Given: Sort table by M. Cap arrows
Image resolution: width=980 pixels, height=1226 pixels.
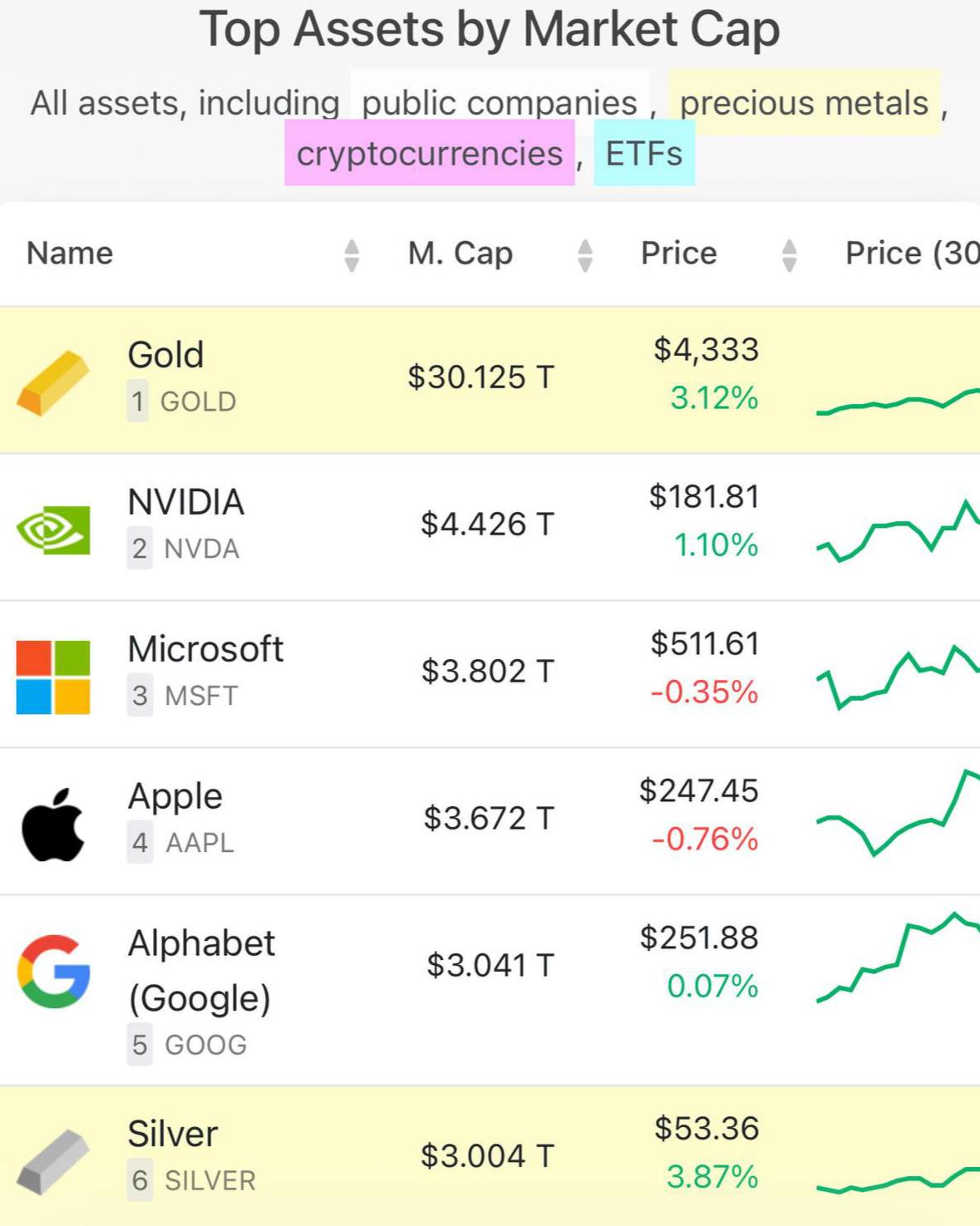Looking at the screenshot, I should 585,255.
